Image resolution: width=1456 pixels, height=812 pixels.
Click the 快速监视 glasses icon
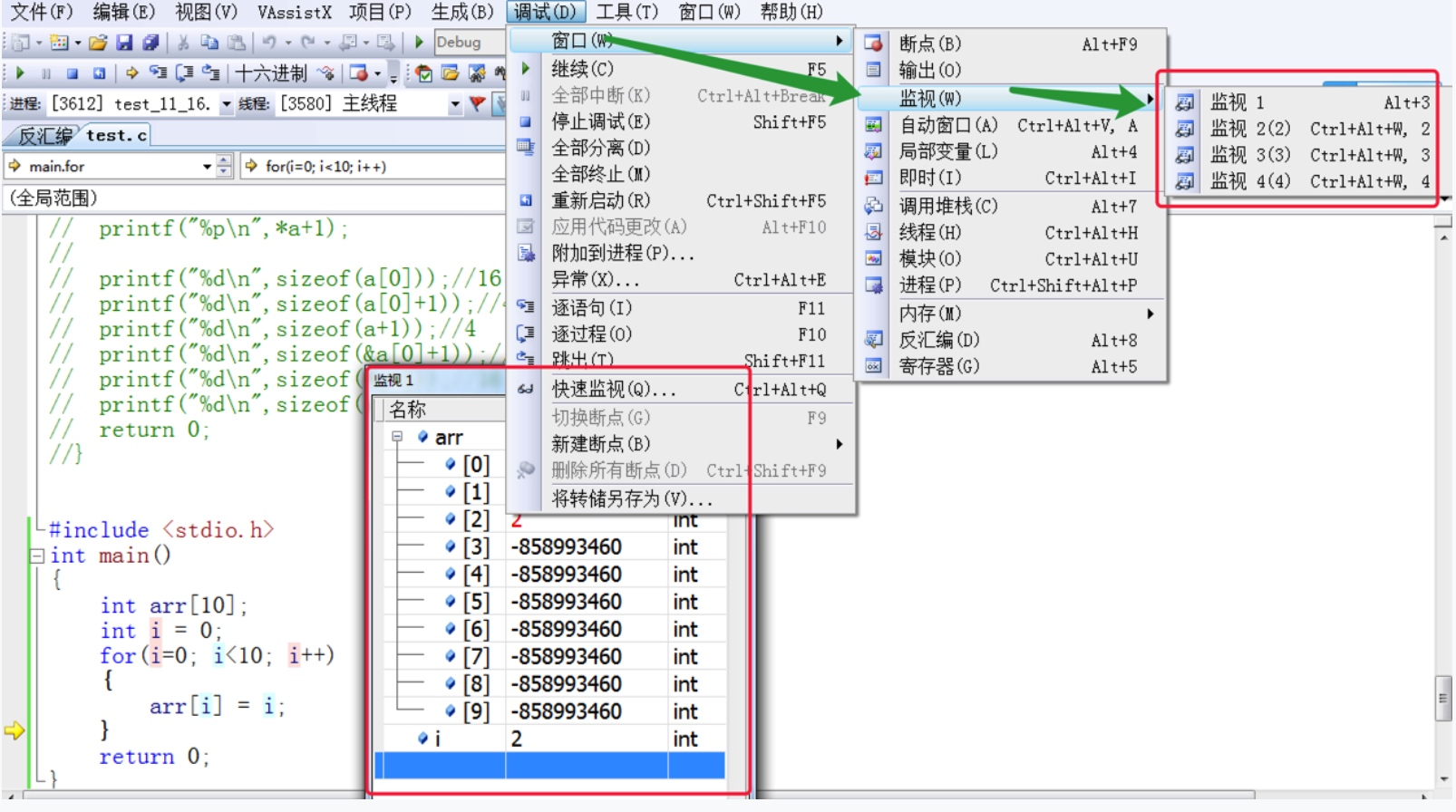click(x=525, y=390)
